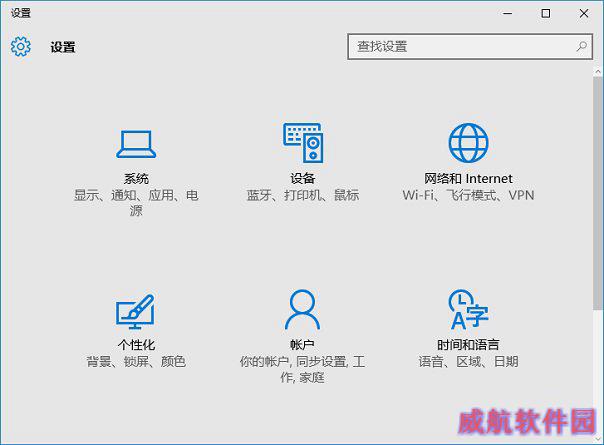Screen dimensions: 604x445
Task: Click the 语言、区域、日期 description
Action: point(468,362)
